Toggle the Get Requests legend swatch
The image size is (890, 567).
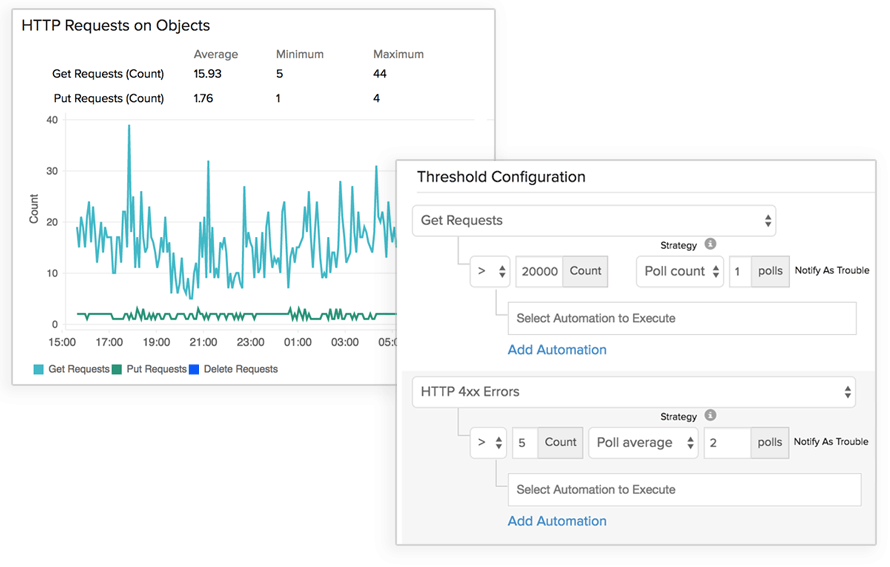pos(38,369)
